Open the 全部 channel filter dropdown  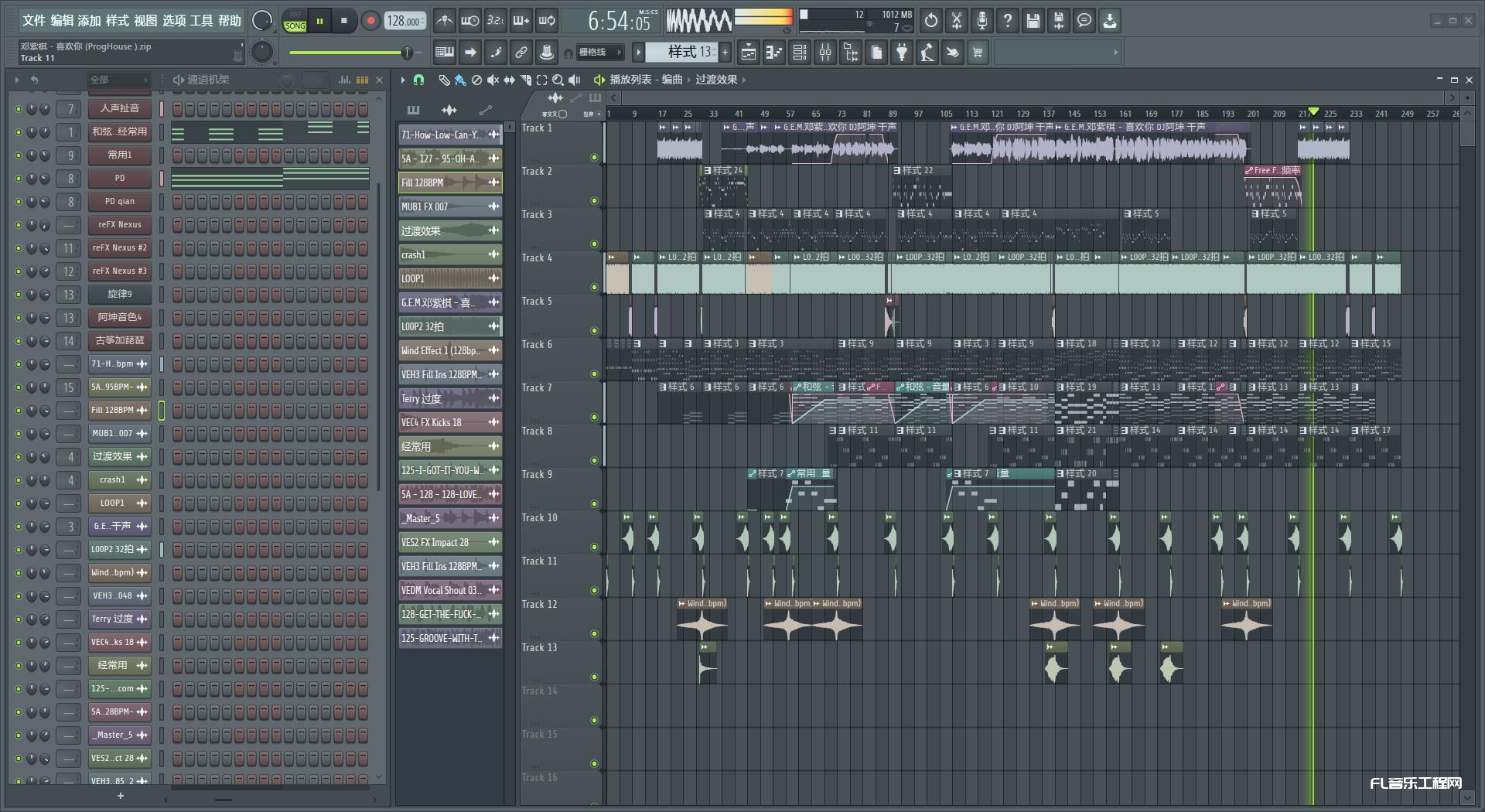click(x=118, y=80)
